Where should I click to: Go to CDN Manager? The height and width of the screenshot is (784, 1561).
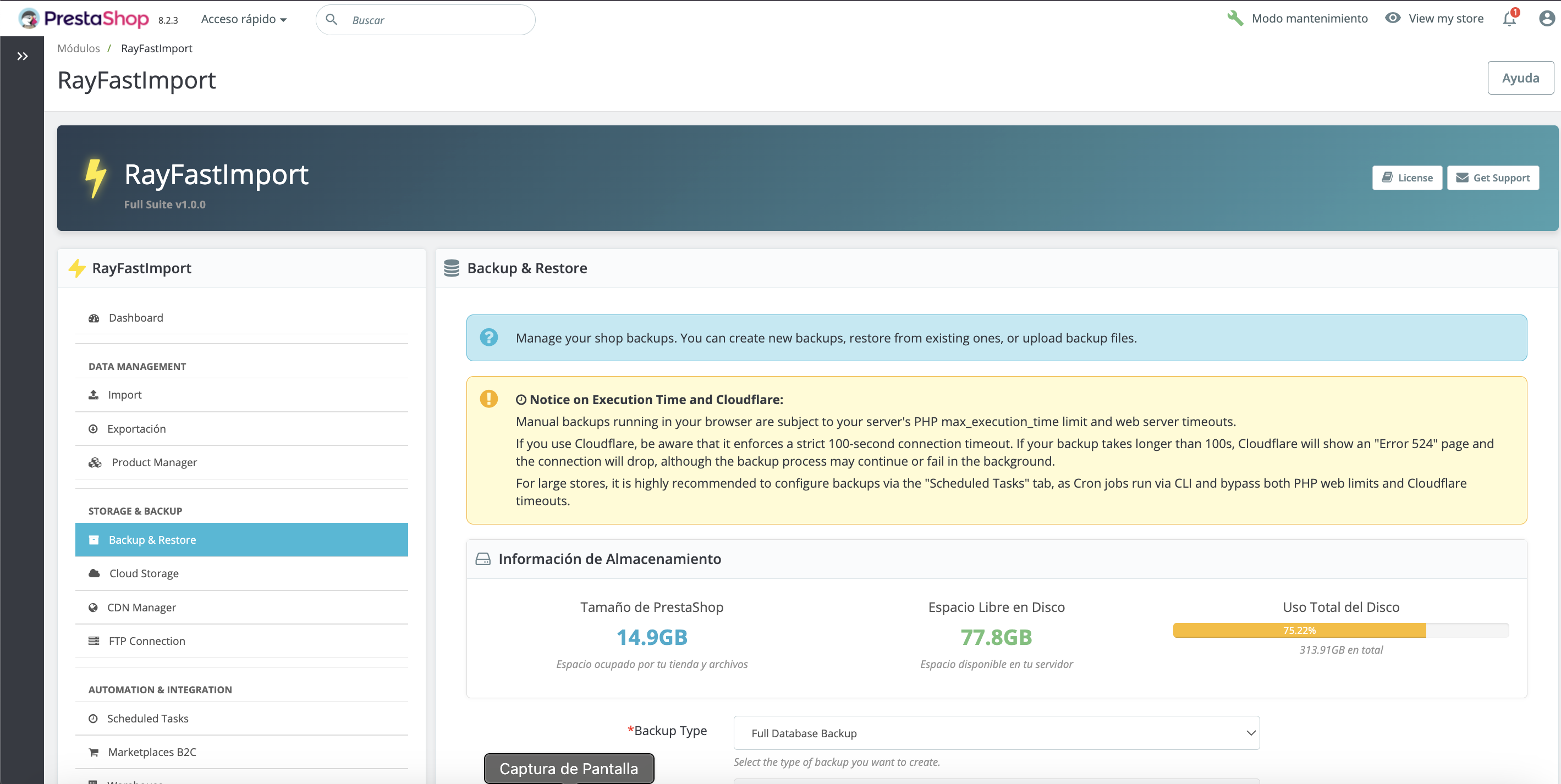click(x=141, y=607)
